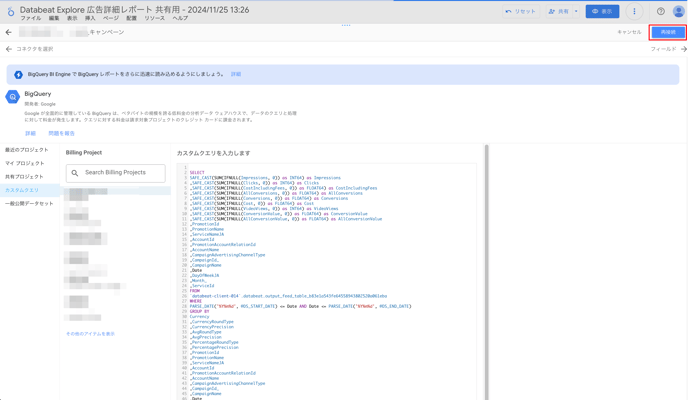Click キャンセル to discard changes
688x400 pixels.
629,32
